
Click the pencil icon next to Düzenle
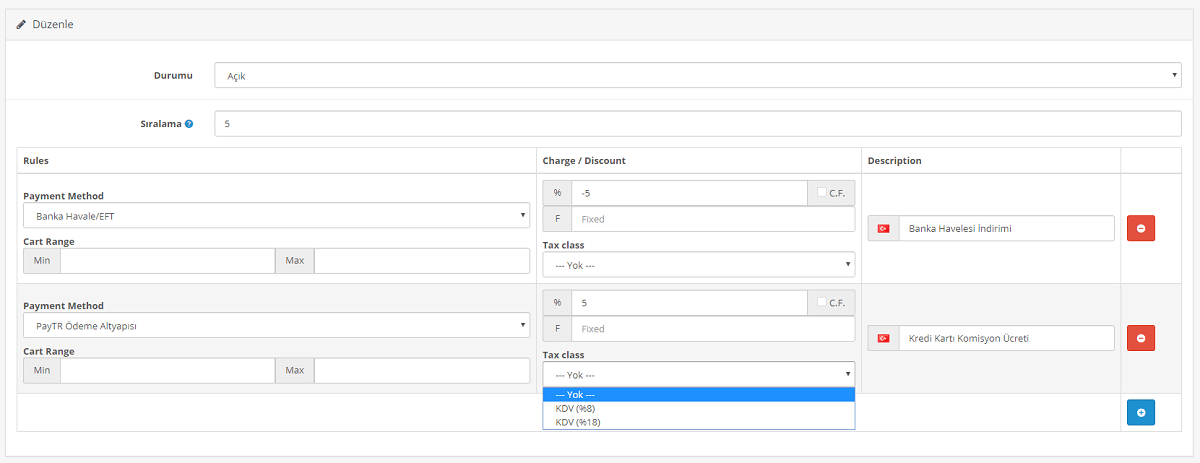pyautogui.click(x=21, y=24)
